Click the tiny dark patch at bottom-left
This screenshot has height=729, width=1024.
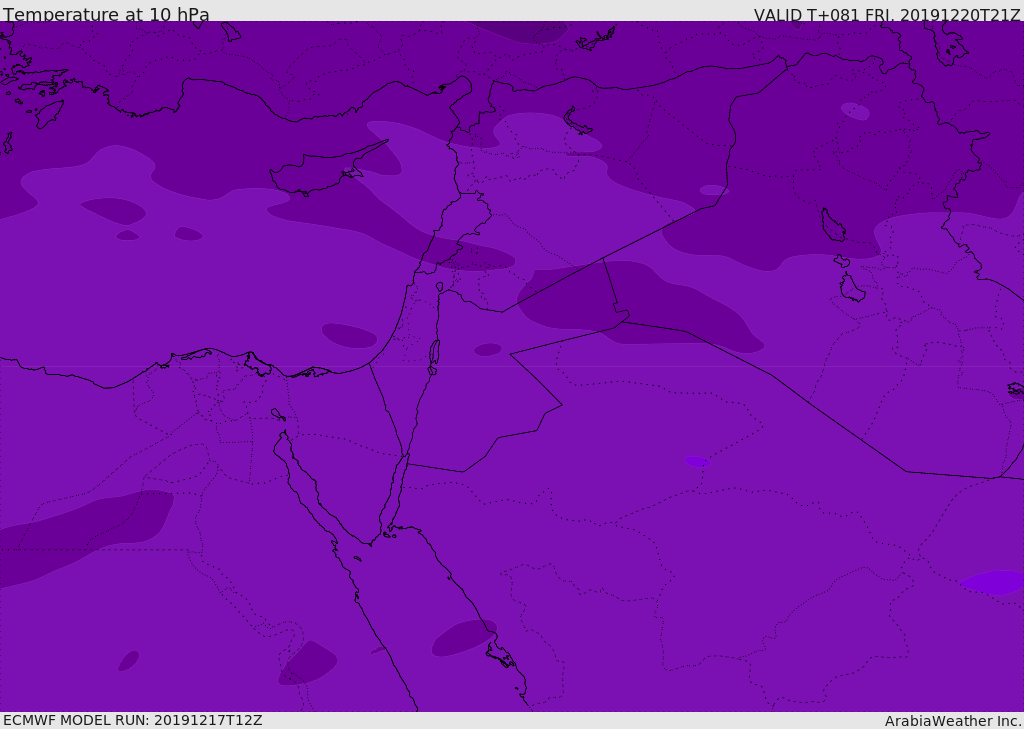tap(128, 661)
